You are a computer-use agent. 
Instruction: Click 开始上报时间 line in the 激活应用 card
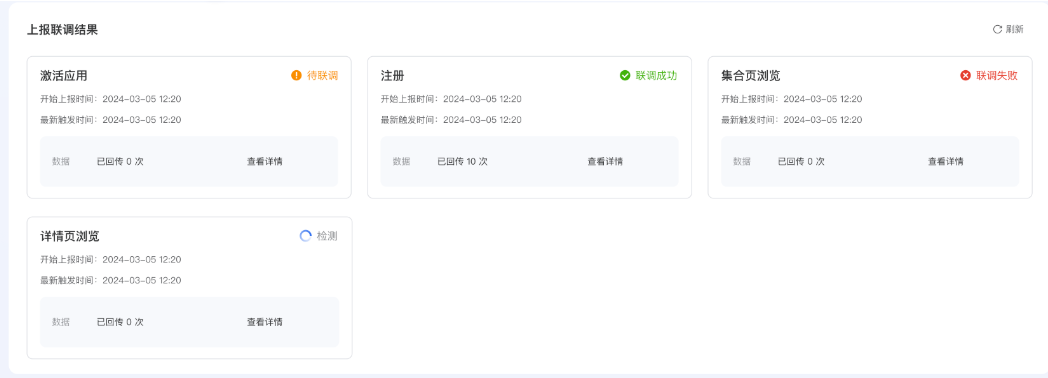(111, 100)
